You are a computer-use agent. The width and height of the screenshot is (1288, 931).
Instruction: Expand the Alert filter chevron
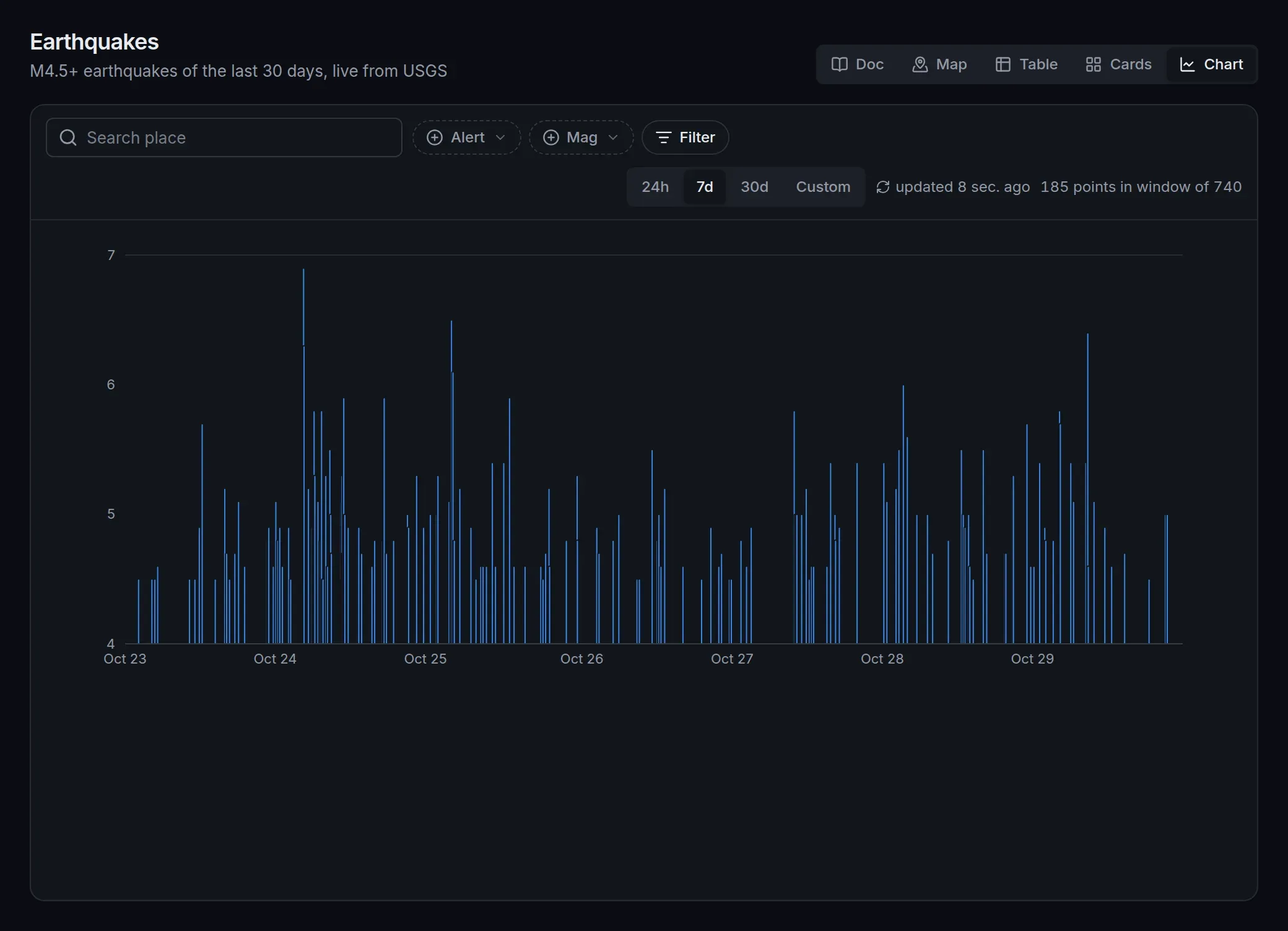click(x=500, y=137)
